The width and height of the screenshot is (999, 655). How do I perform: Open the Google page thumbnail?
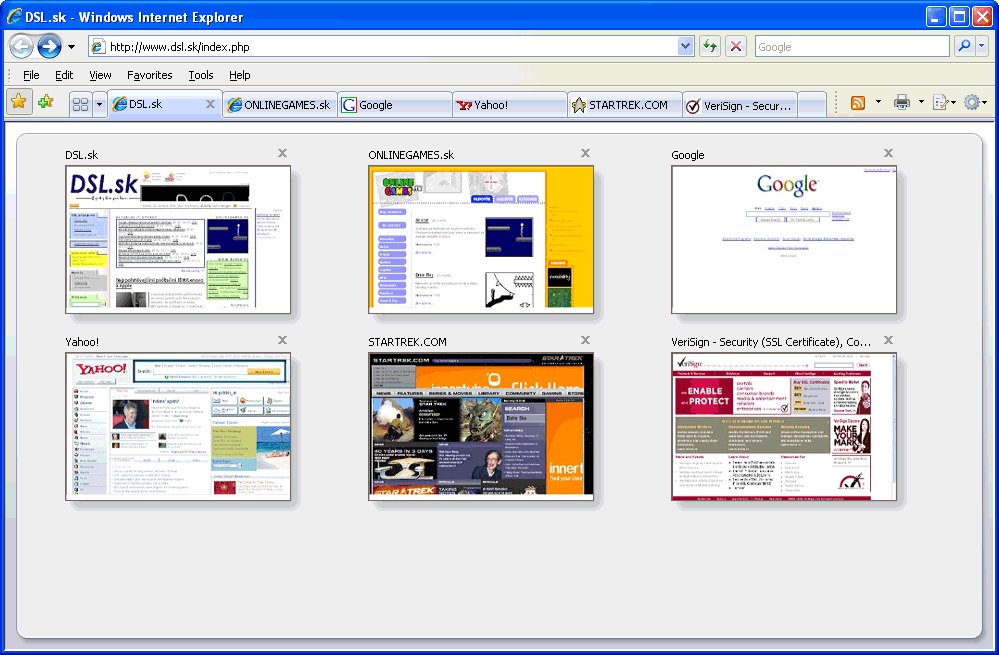(784, 240)
